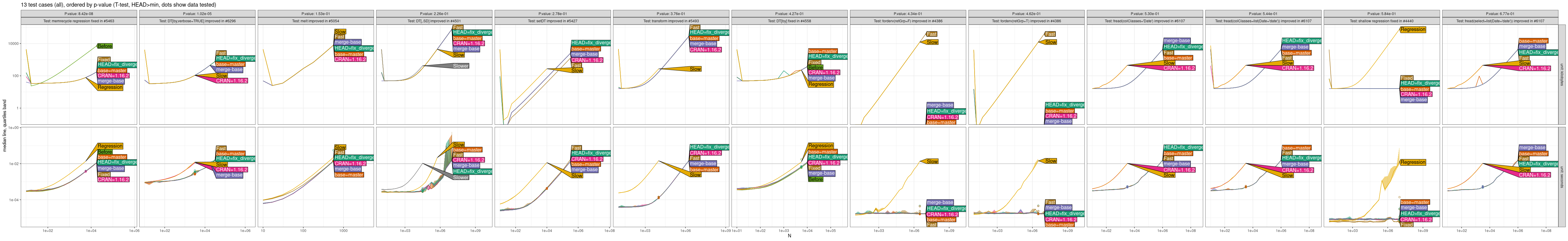
Task: Click the 'P.value: 8.42e-08' strip header
Action: click(x=78, y=13)
